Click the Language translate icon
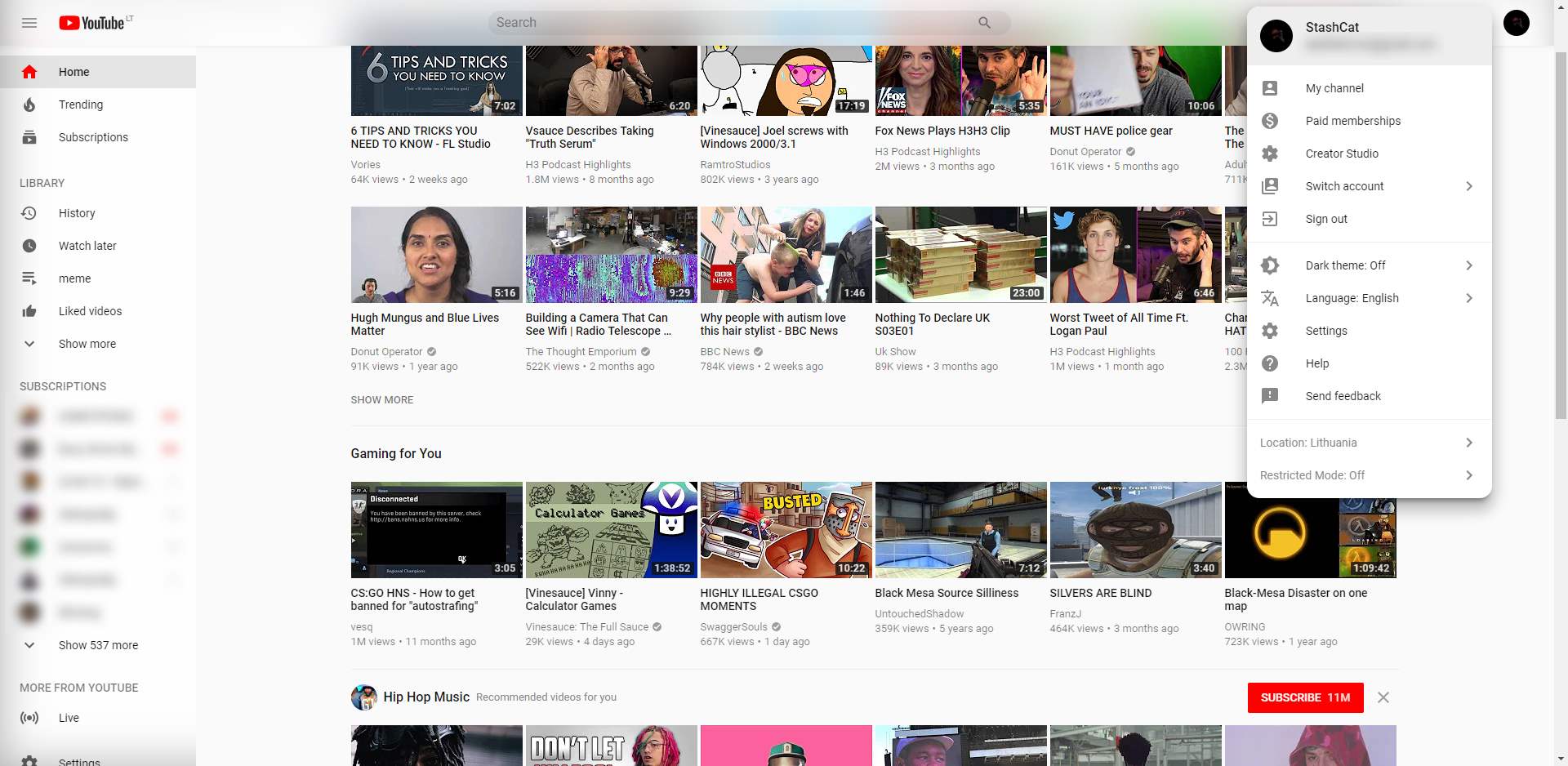Image resolution: width=1568 pixels, height=766 pixels. [1270, 298]
